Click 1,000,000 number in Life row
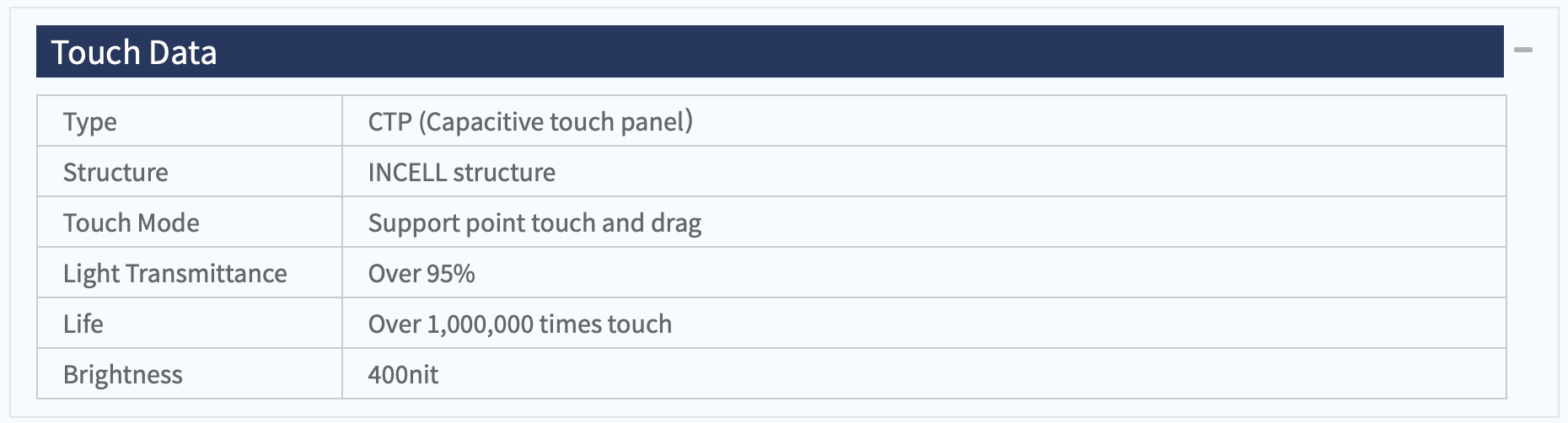 click(480, 324)
